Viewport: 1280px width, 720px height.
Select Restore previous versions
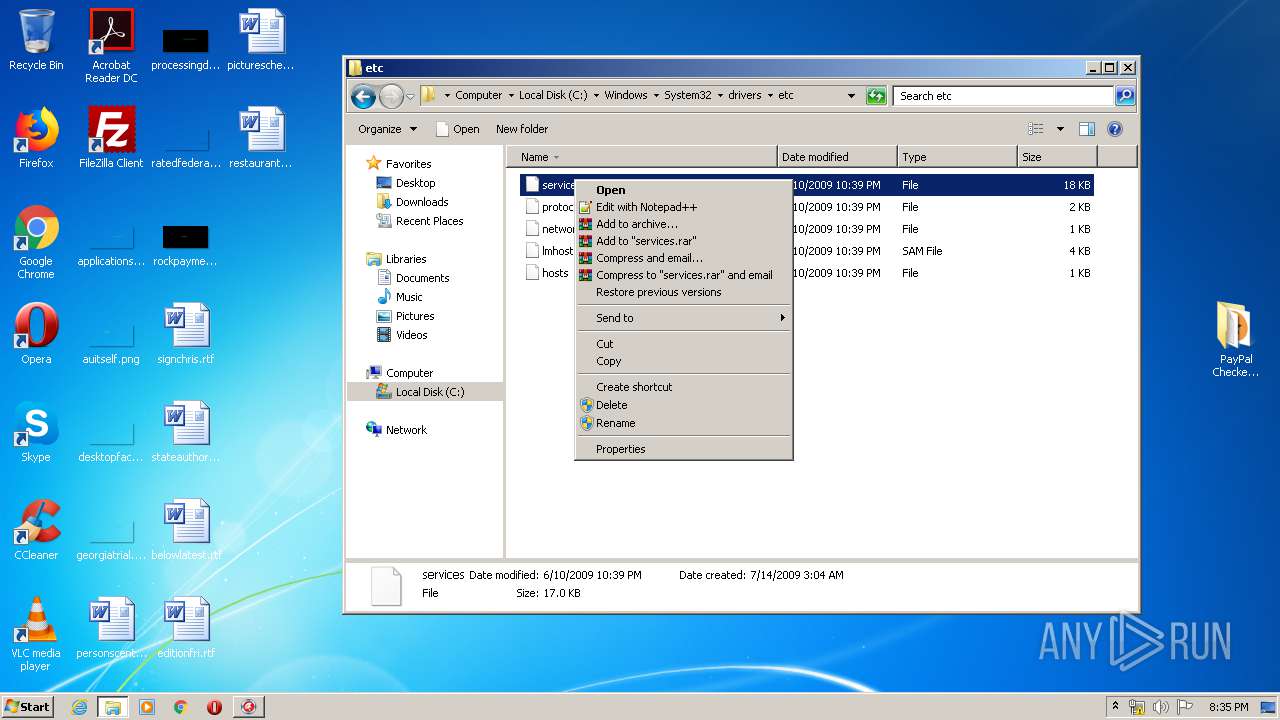(684, 292)
